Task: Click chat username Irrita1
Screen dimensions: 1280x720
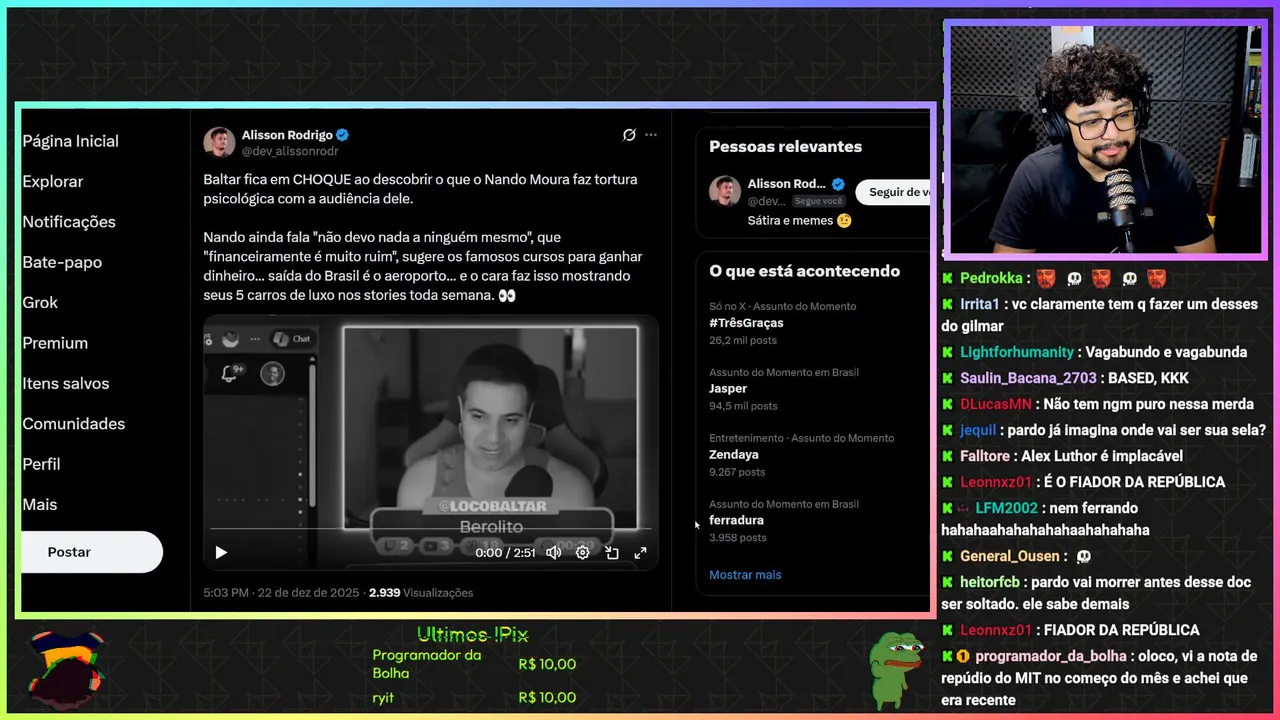Action: 980,304
